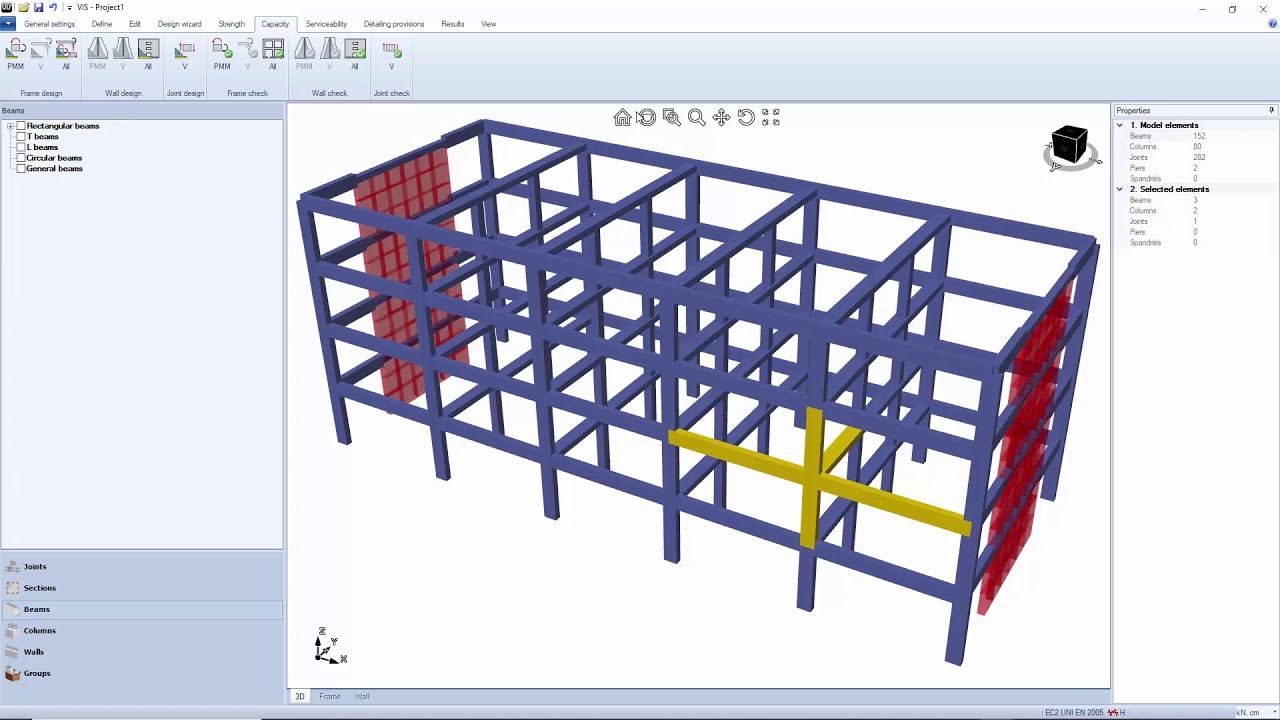Collapse the Selected elements section
Screen dimensions: 1280x720
coord(1120,189)
